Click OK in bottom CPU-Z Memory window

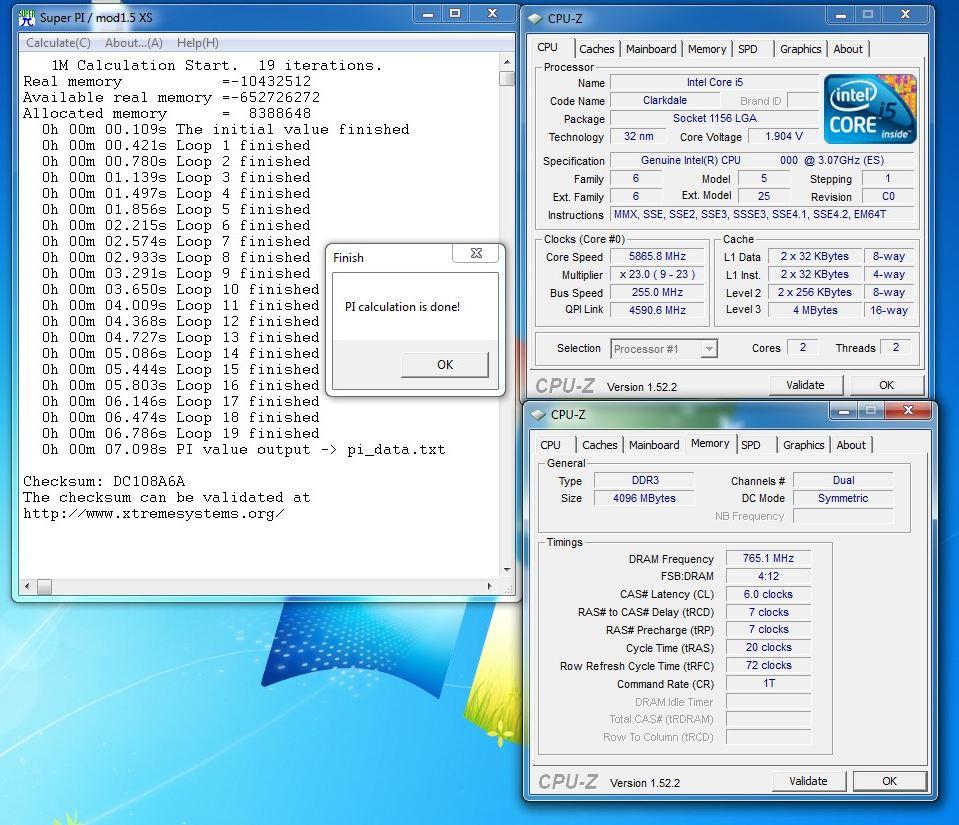point(889,781)
